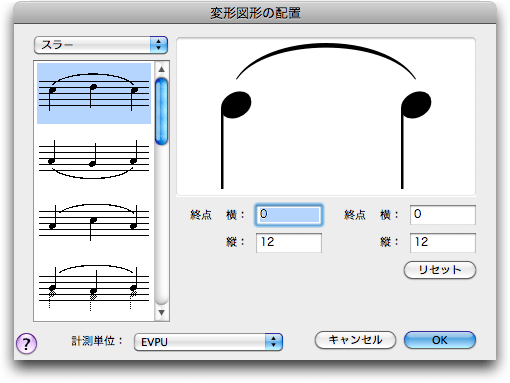Click the left note head in preview

tap(236, 105)
